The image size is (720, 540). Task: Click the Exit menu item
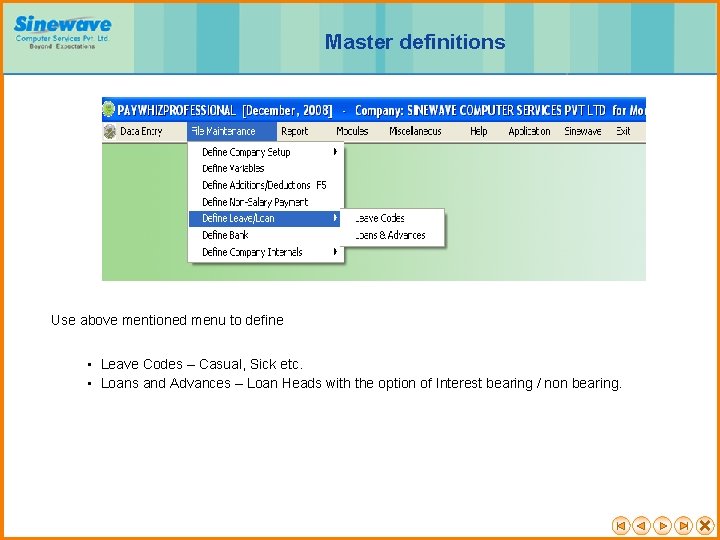point(623,131)
